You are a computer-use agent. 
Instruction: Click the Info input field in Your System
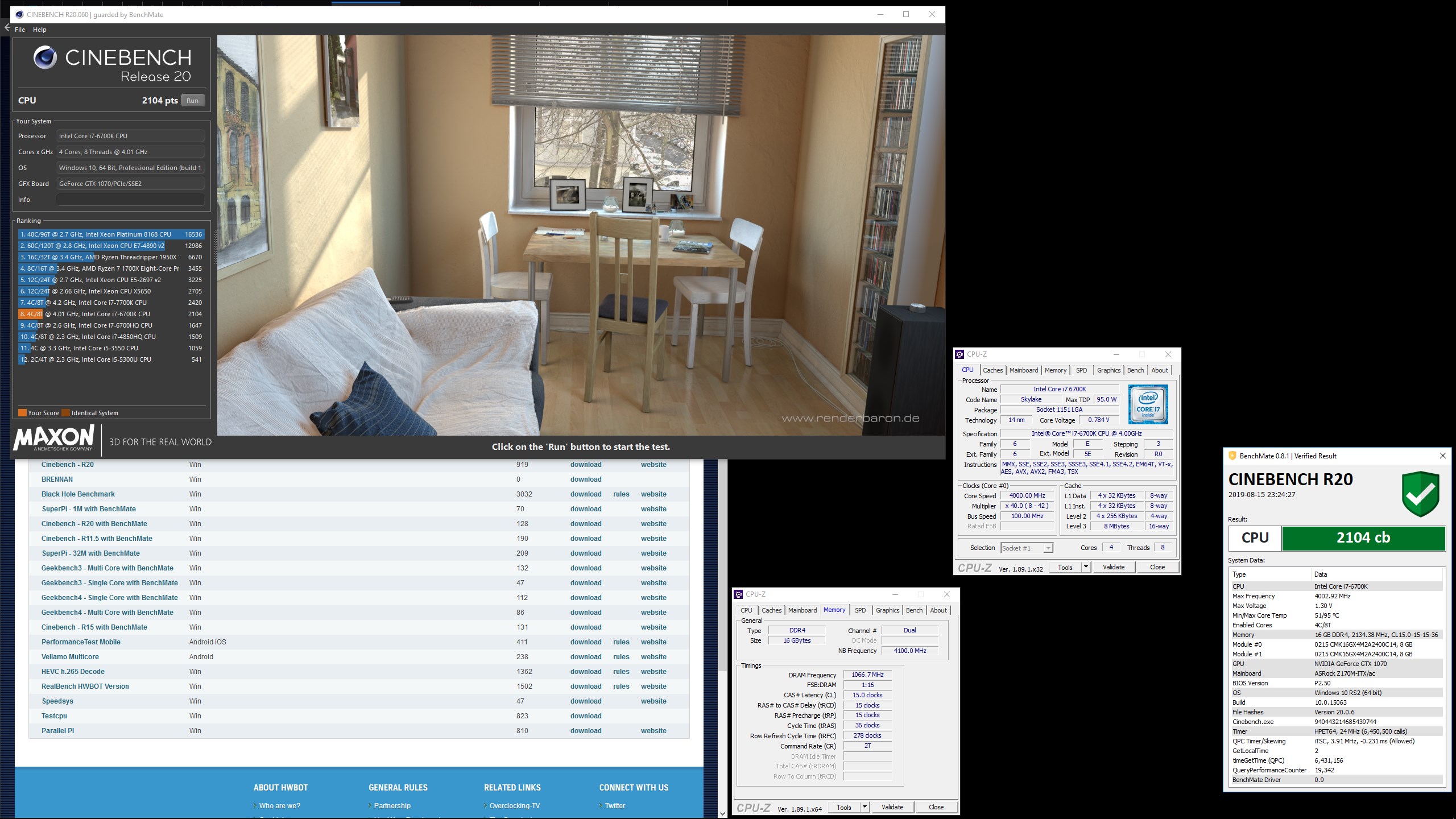130,200
